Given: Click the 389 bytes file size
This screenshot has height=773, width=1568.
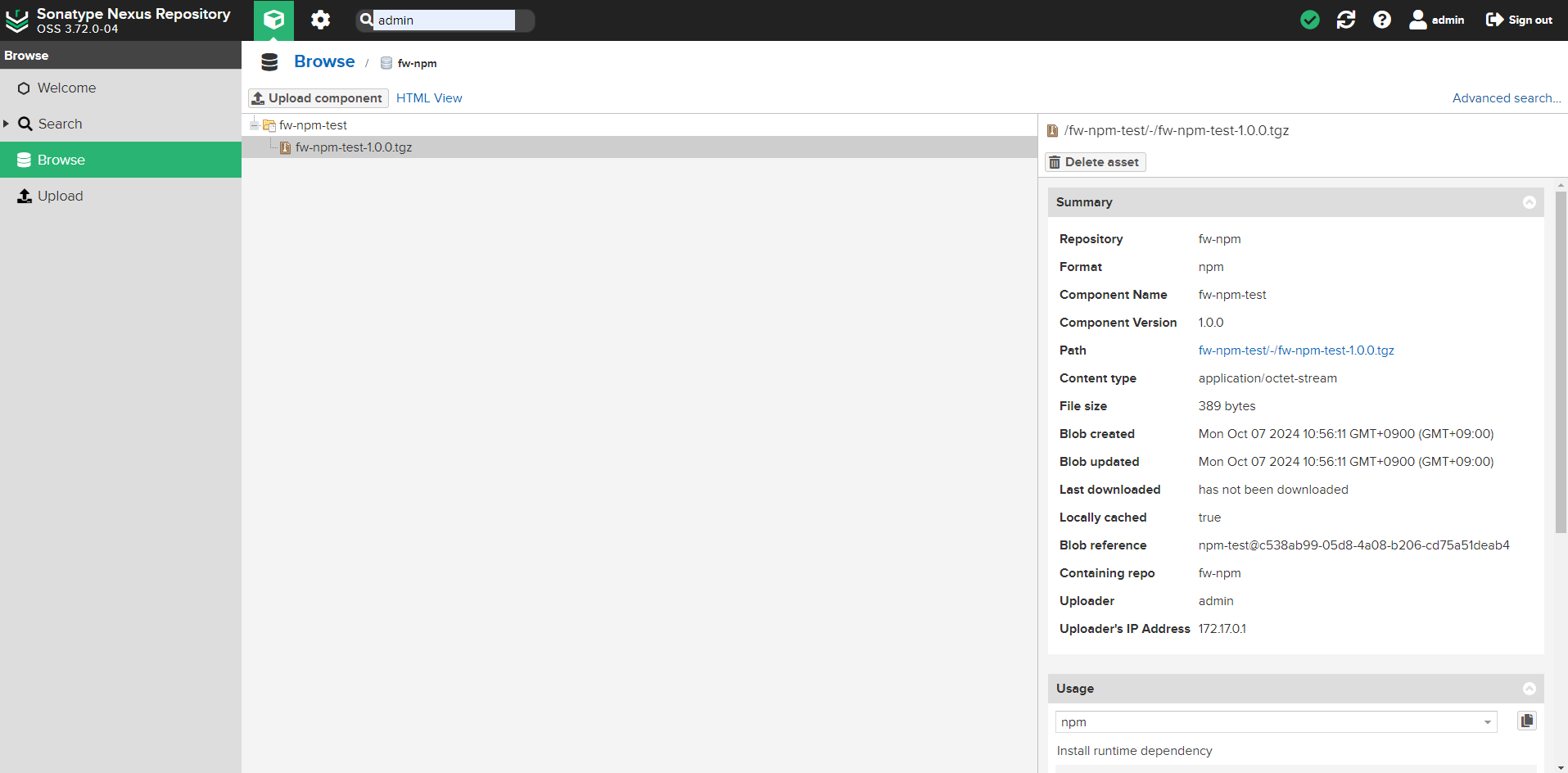Looking at the screenshot, I should click(1227, 406).
